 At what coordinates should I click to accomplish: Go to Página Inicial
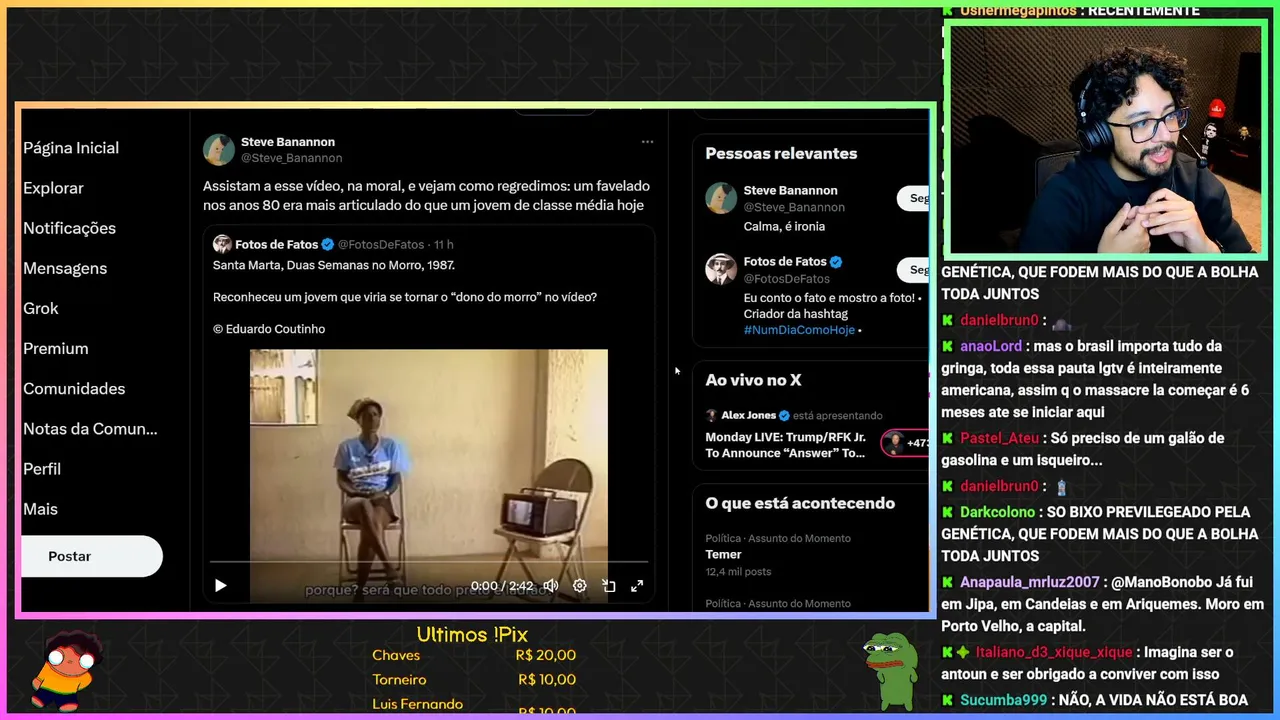pos(71,148)
